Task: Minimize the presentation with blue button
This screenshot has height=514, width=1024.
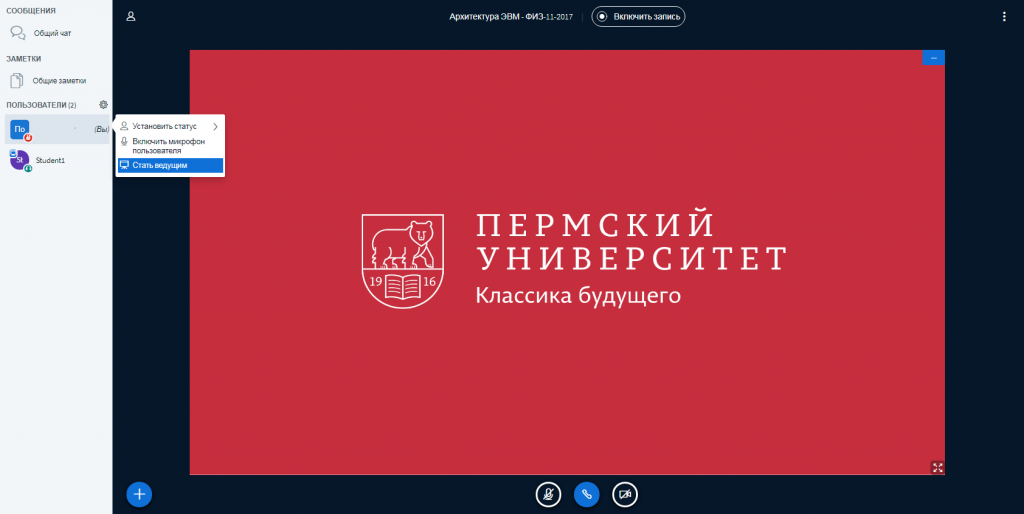Action: (x=933, y=58)
